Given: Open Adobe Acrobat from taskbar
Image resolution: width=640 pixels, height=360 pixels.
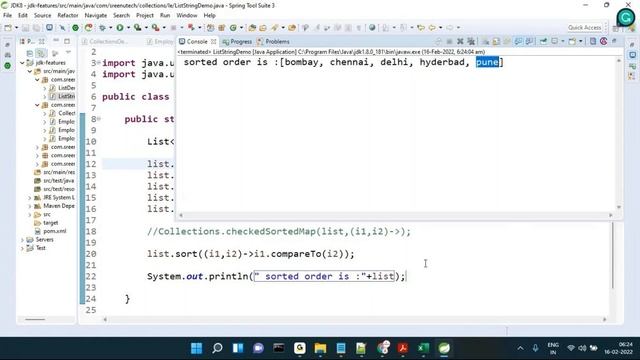Looking at the screenshot, I should pyautogui.click(x=403, y=348).
